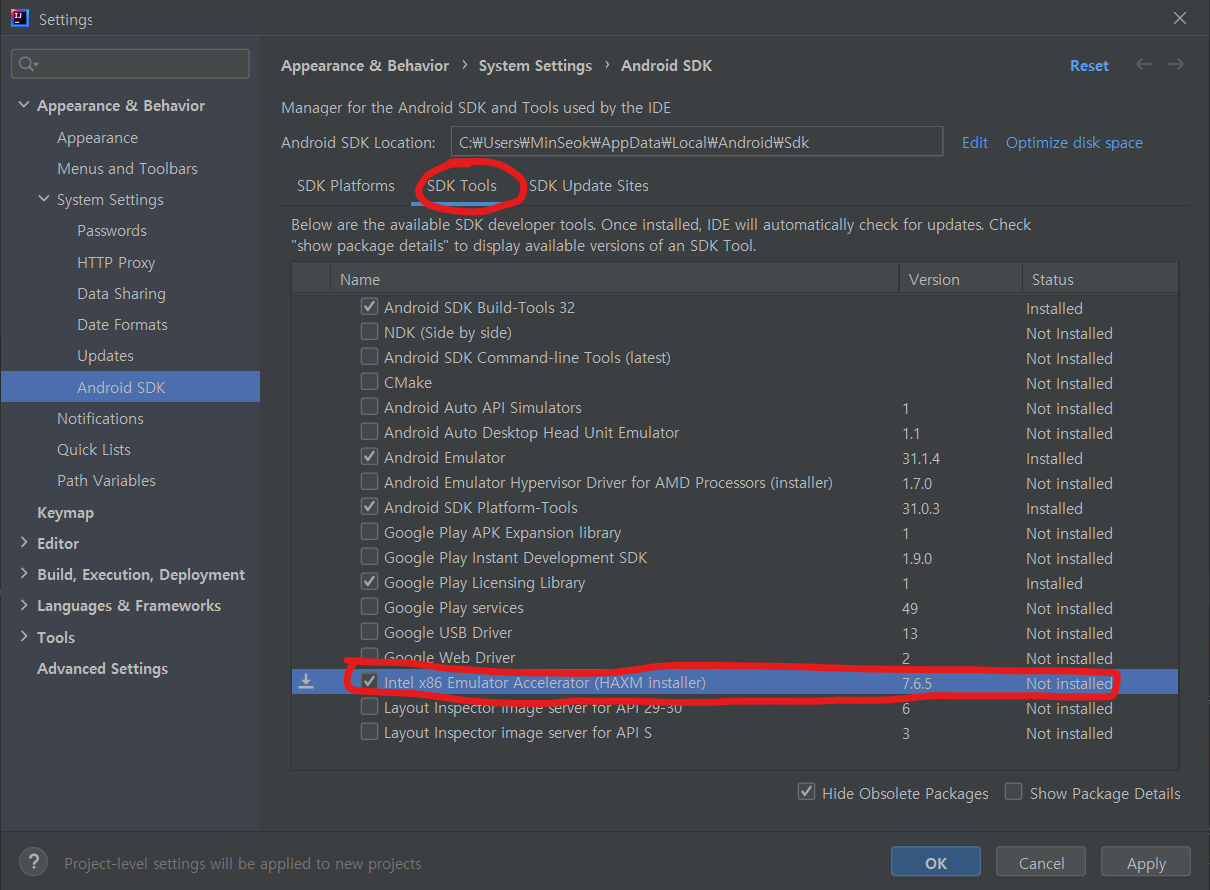Open Appearance settings page
The image size is (1210, 890).
point(97,138)
